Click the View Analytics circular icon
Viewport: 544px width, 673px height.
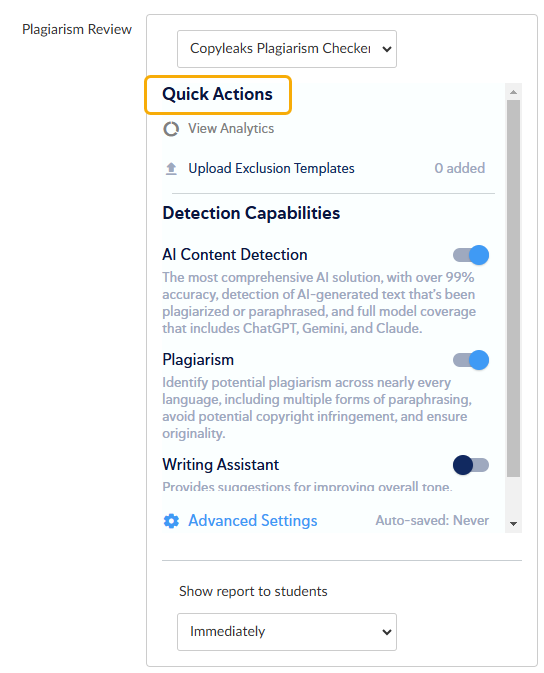click(x=171, y=129)
